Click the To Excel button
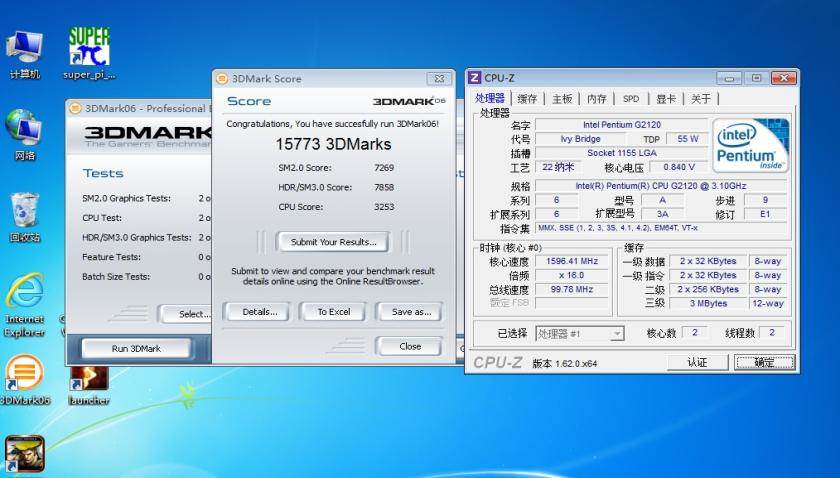The width and height of the screenshot is (840, 478). coord(333,312)
